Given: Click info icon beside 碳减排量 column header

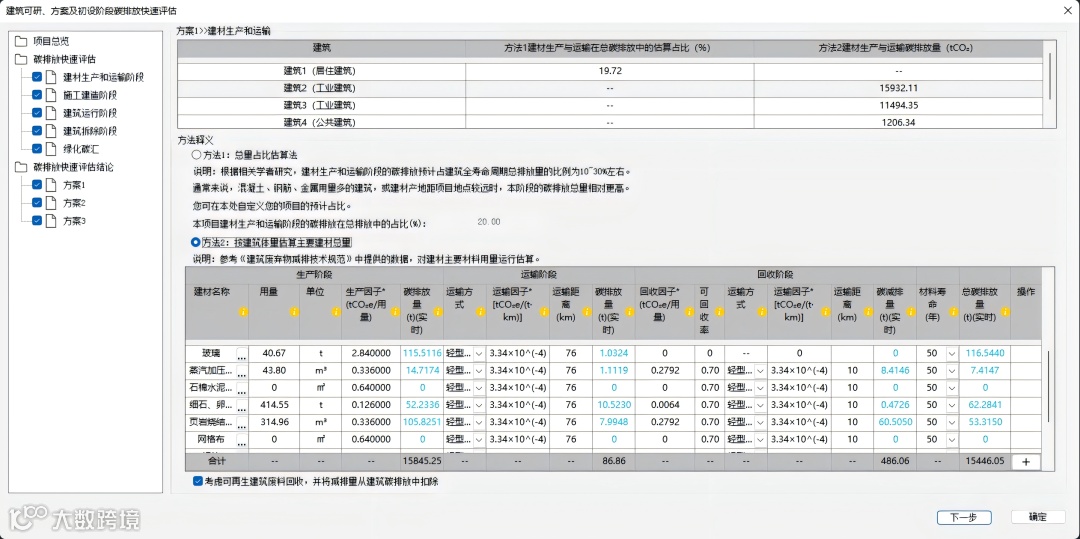Looking at the screenshot, I should [x=910, y=312].
